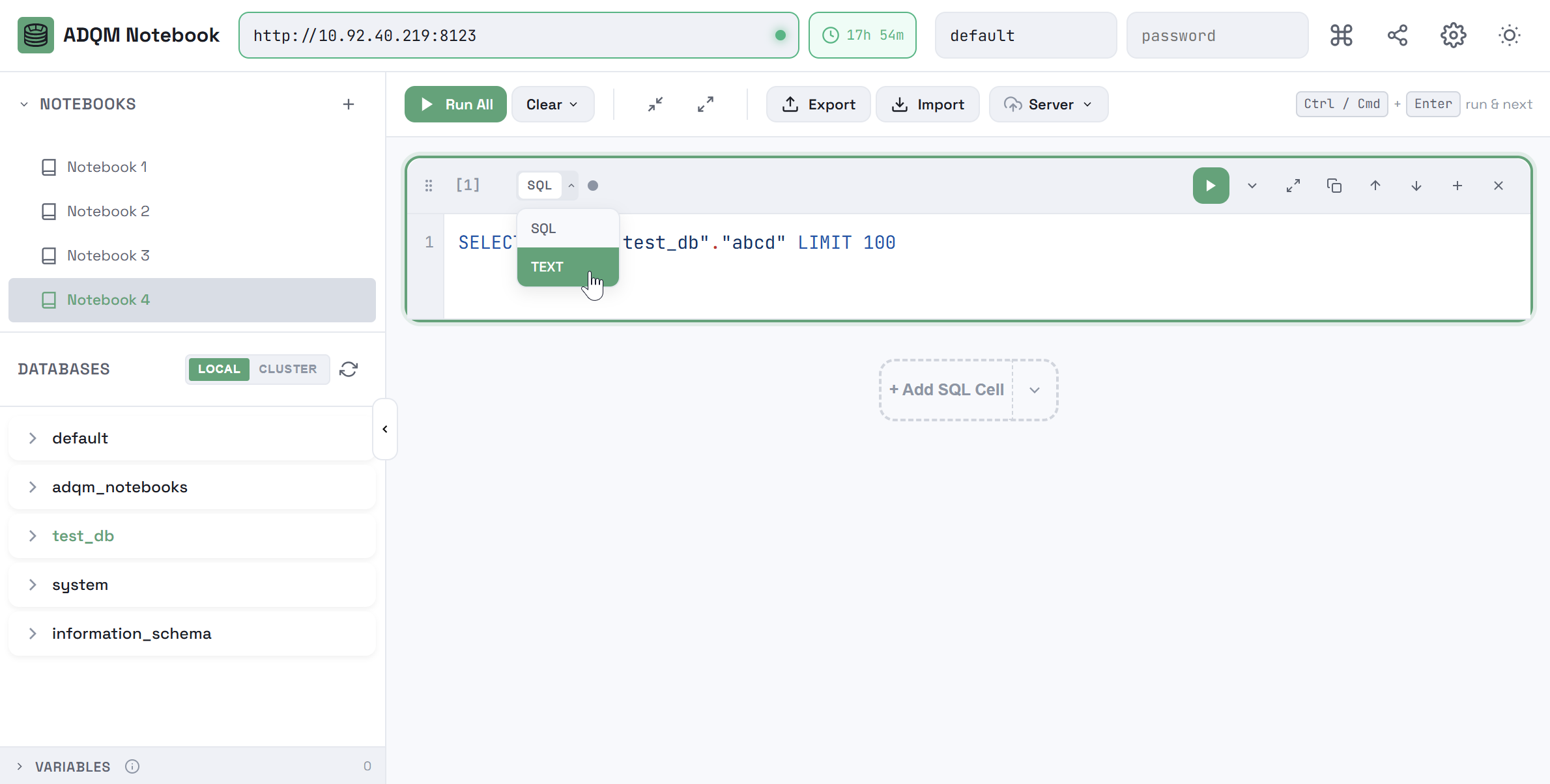Run the current cell with play button
This screenshot has width=1550, height=784.
[x=1211, y=186]
